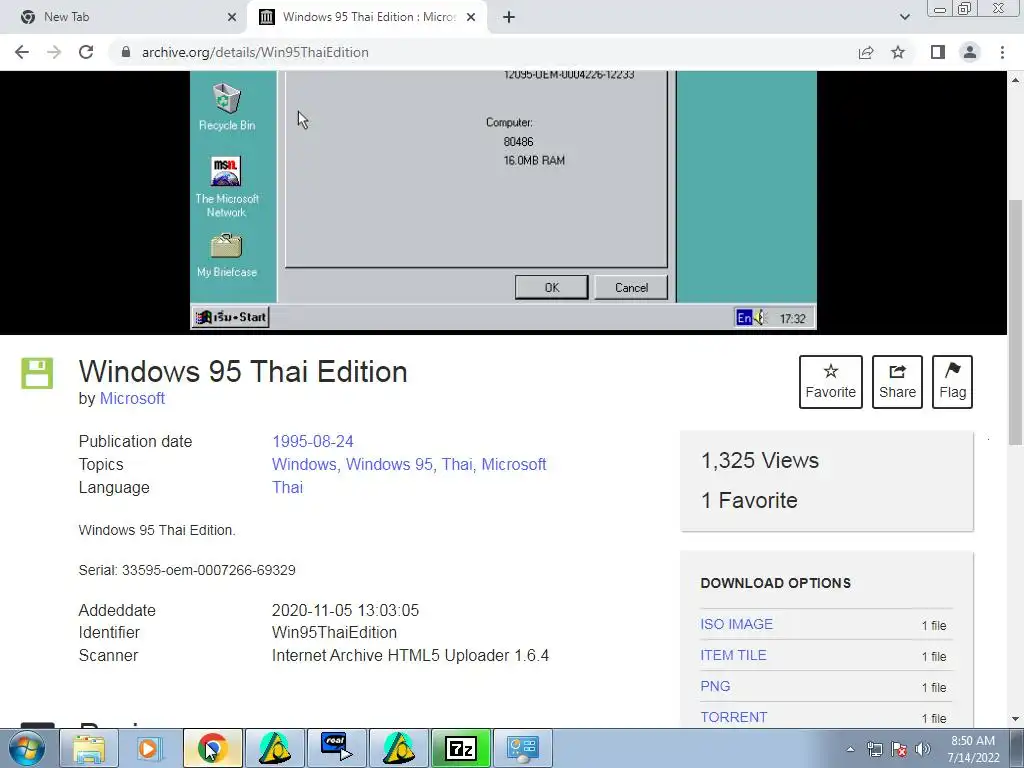Viewport: 1024px width, 768px height.
Task: Bookmark this tab with the star icon
Action: [x=898, y=52]
